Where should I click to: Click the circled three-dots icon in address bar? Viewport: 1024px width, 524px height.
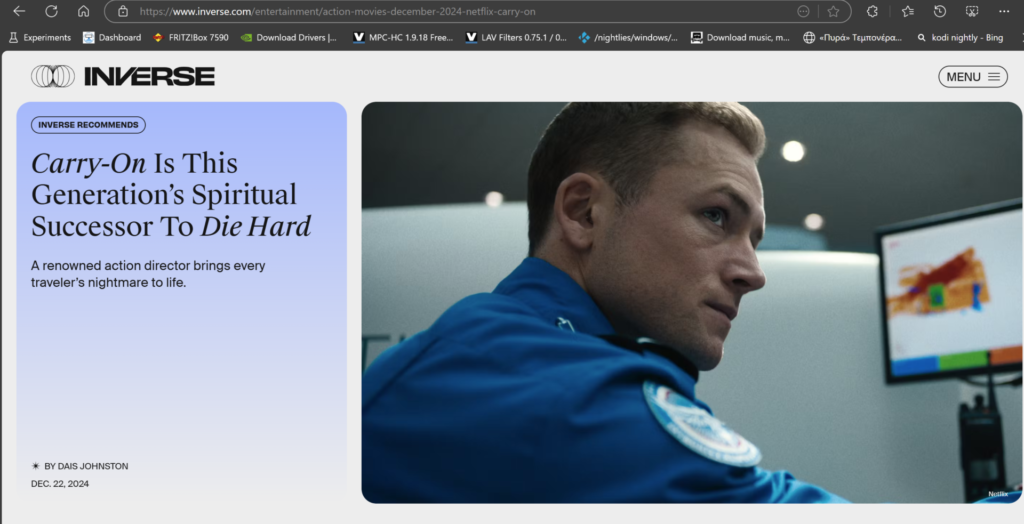803,11
